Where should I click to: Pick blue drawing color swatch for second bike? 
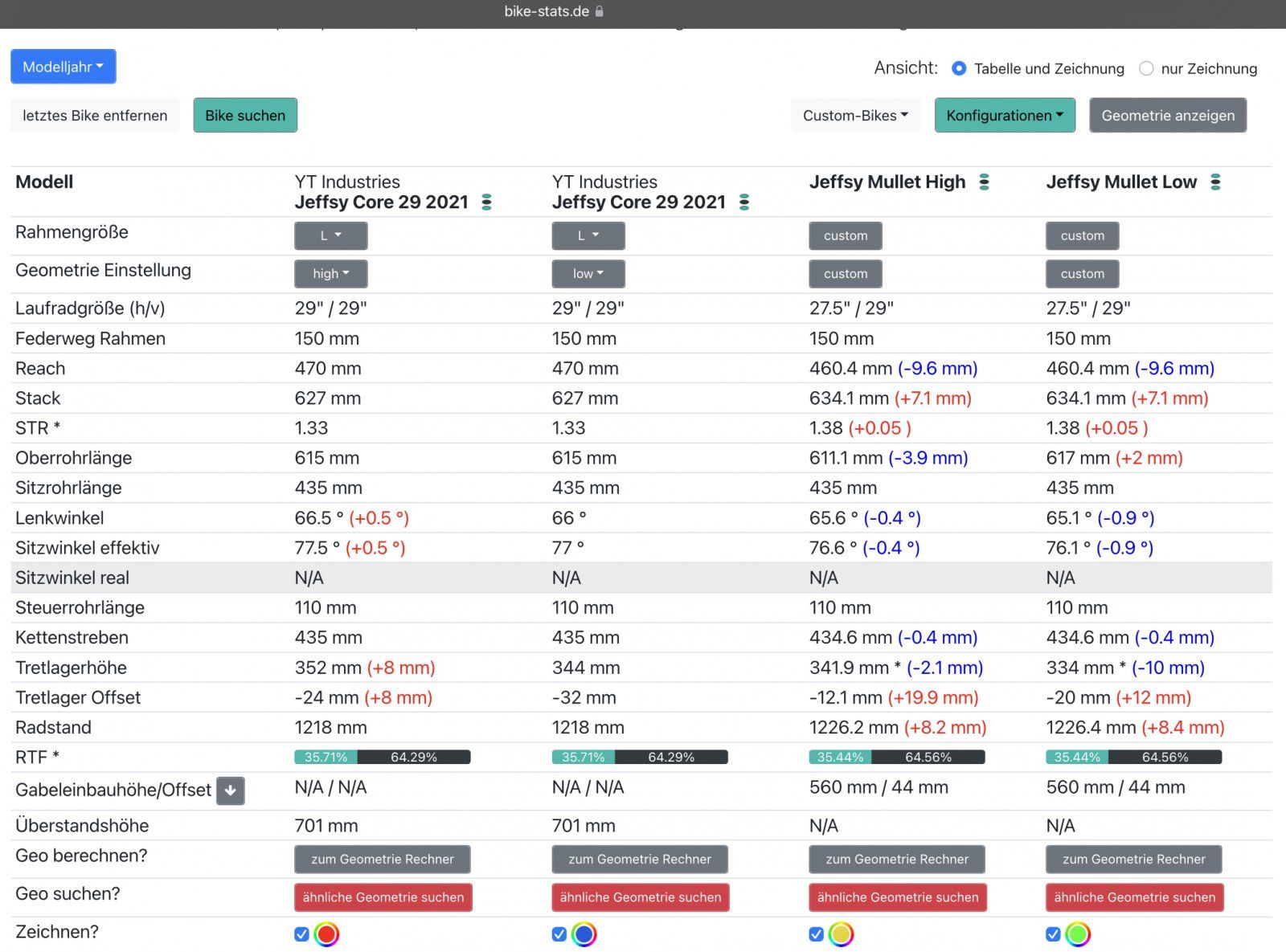584,934
